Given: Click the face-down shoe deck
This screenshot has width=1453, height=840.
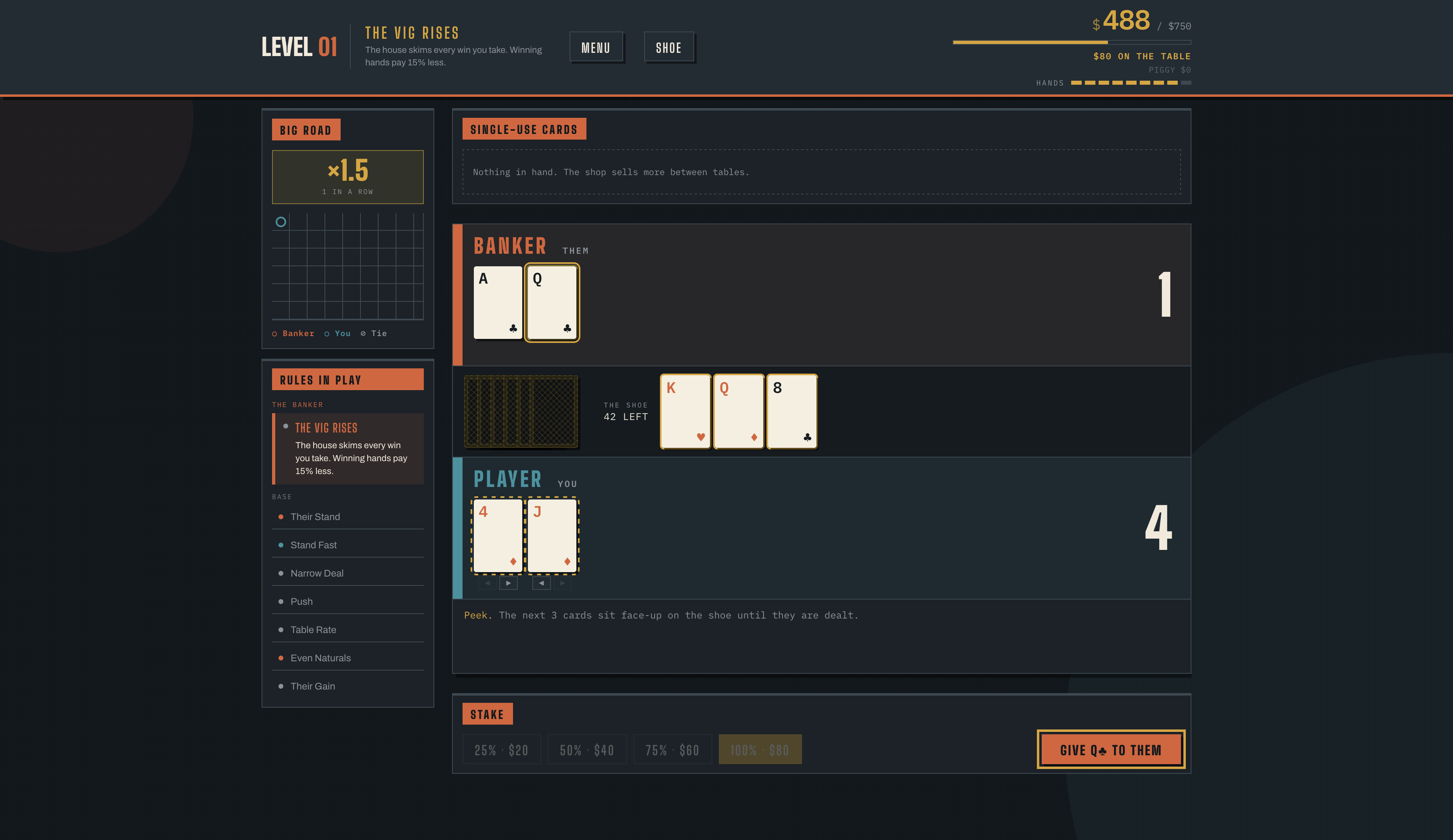Looking at the screenshot, I should coord(521,411).
